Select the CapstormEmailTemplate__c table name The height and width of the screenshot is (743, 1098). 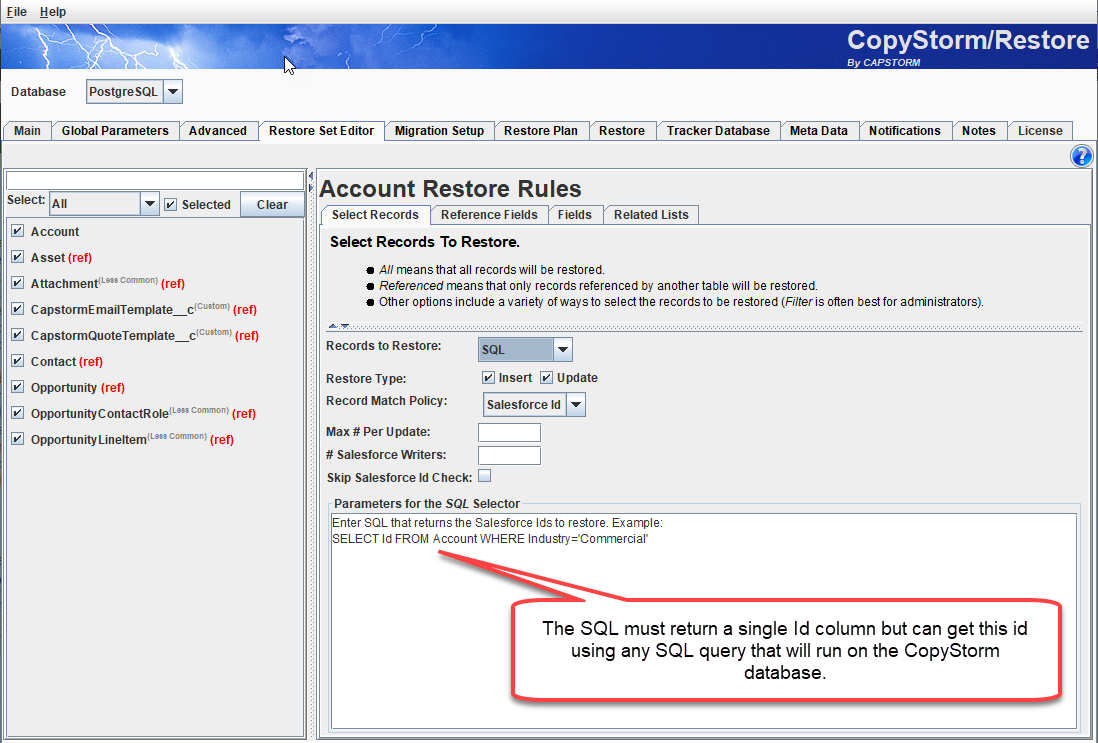[112, 310]
